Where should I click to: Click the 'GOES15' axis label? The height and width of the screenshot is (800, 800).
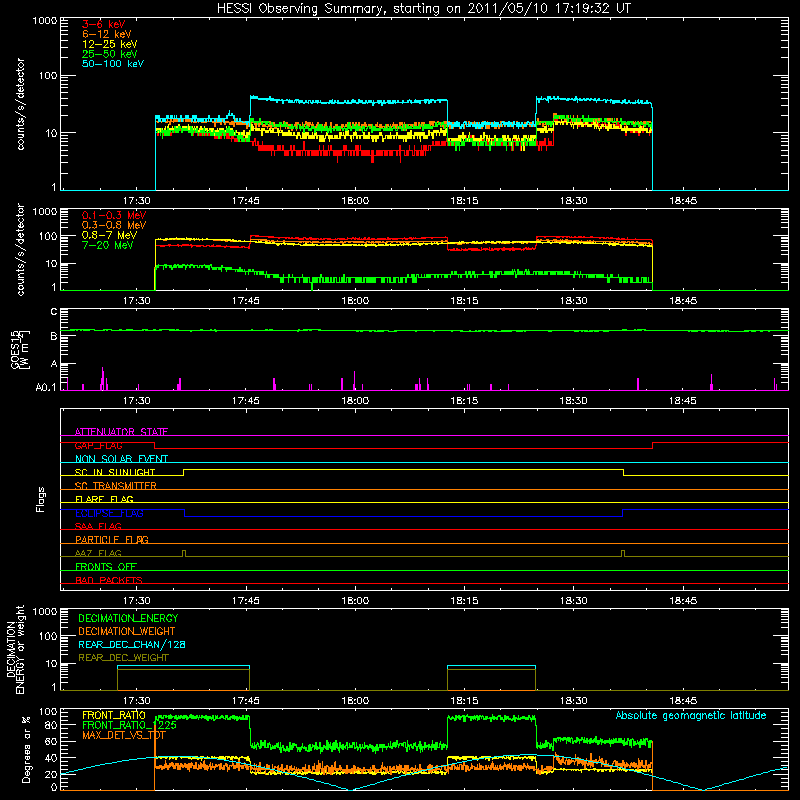(x=16, y=349)
